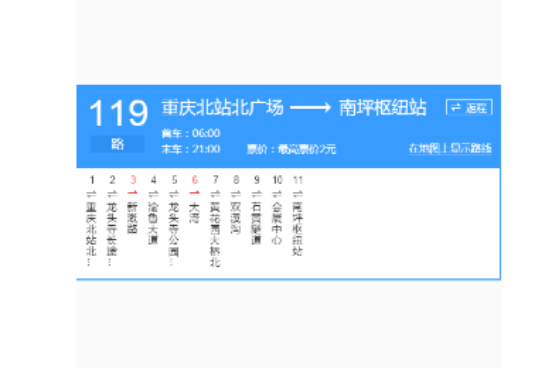Screen dimensions: 552x368
Task: Select stop 南坪枢纽站 in the station list
Action: [x=297, y=229]
